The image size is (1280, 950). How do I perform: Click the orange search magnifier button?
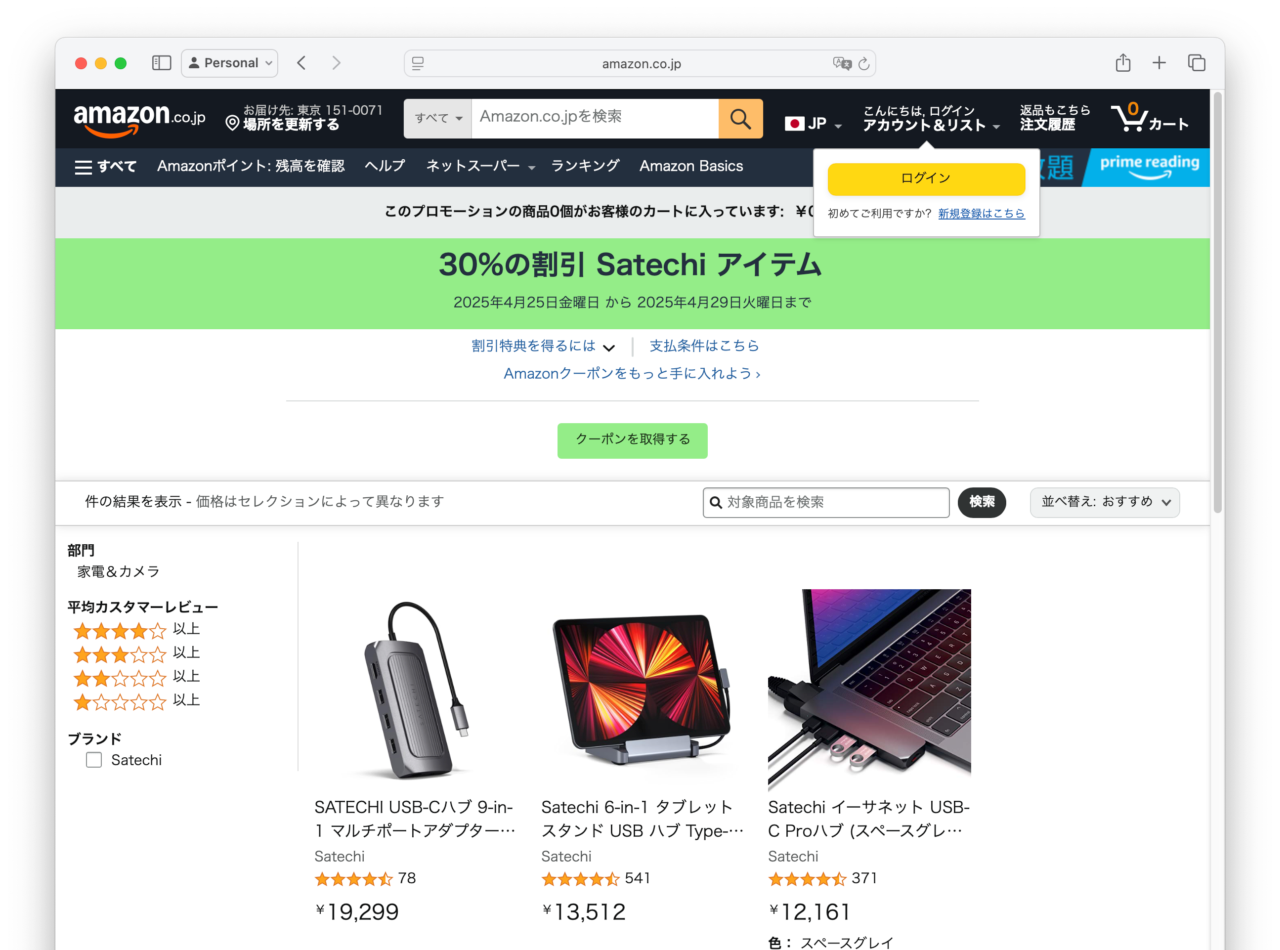740,119
